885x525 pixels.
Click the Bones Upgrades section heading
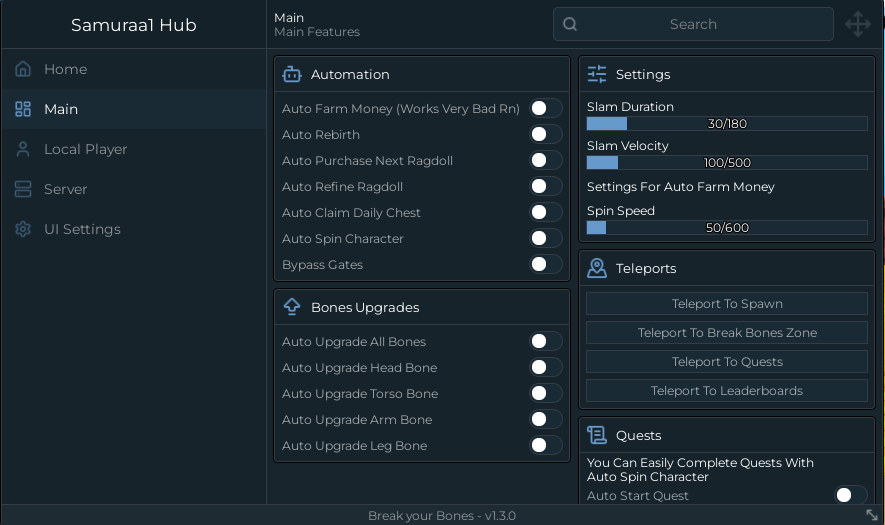[365, 307]
